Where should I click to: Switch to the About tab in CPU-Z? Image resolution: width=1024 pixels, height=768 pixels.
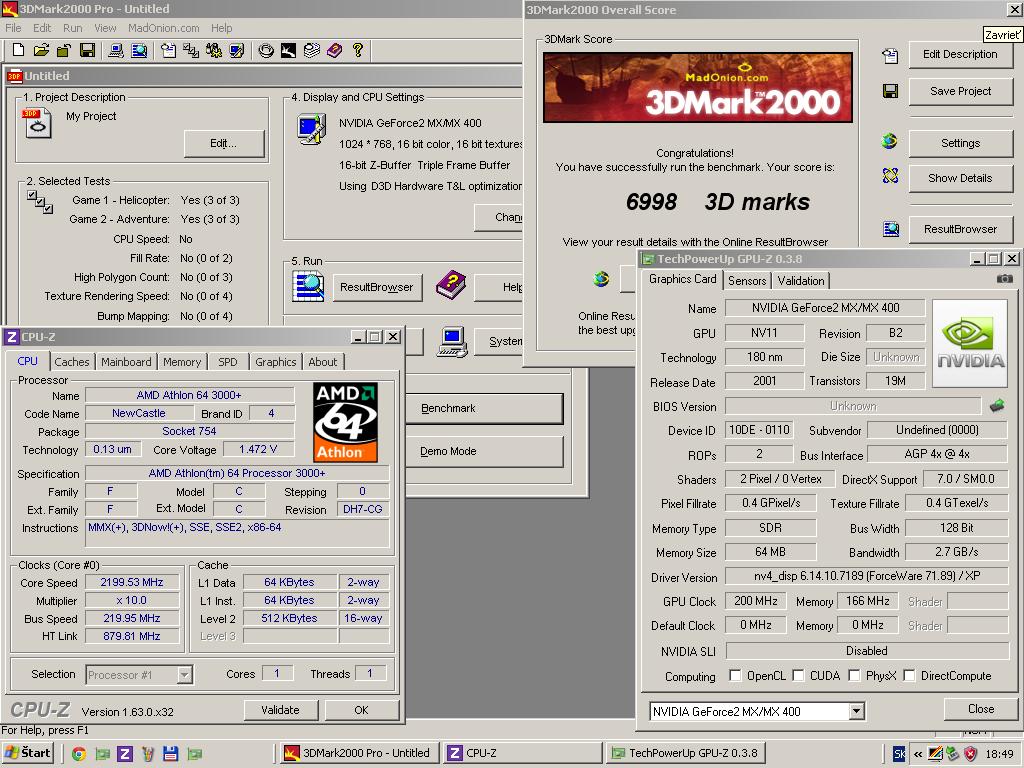click(x=323, y=362)
